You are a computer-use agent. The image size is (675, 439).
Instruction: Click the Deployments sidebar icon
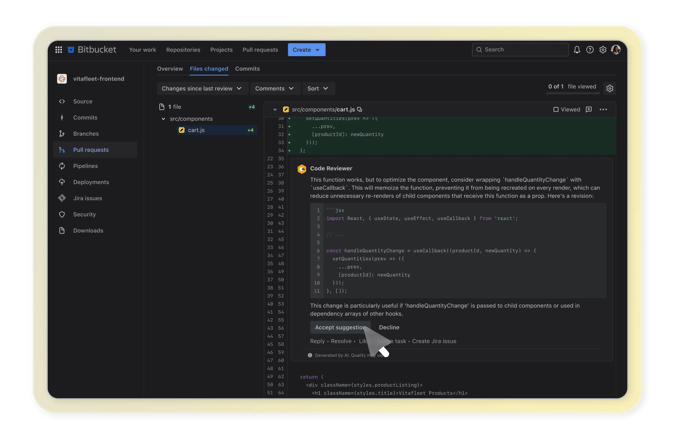pyautogui.click(x=62, y=182)
